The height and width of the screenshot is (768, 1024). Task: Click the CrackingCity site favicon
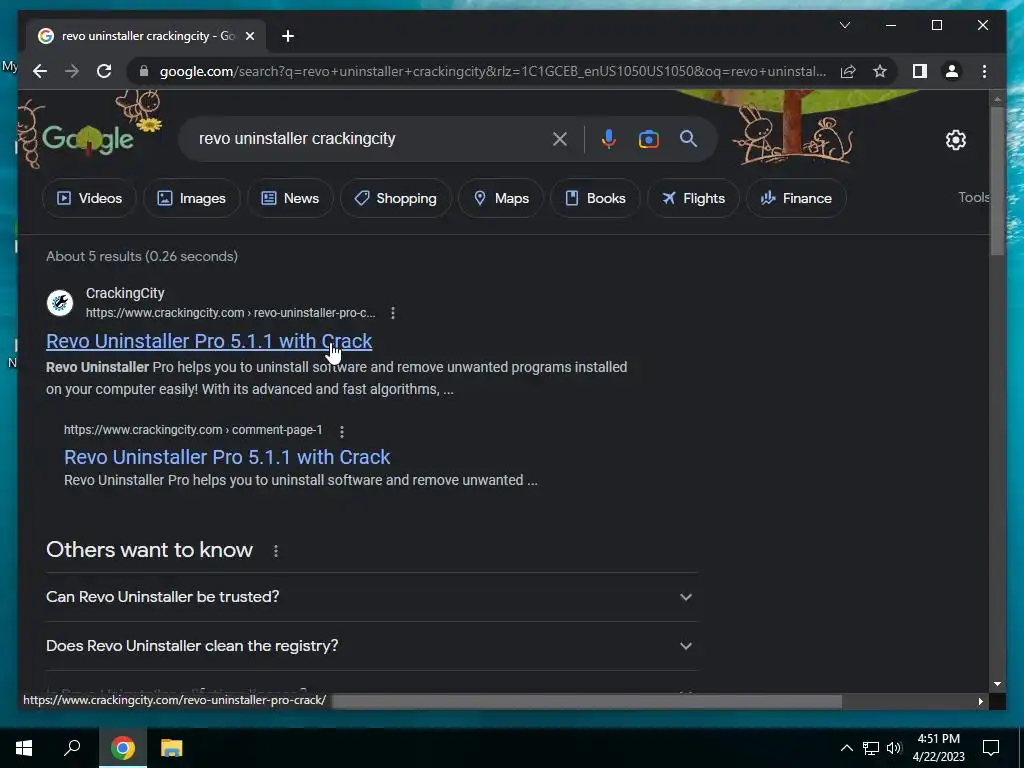pos(60,302)
